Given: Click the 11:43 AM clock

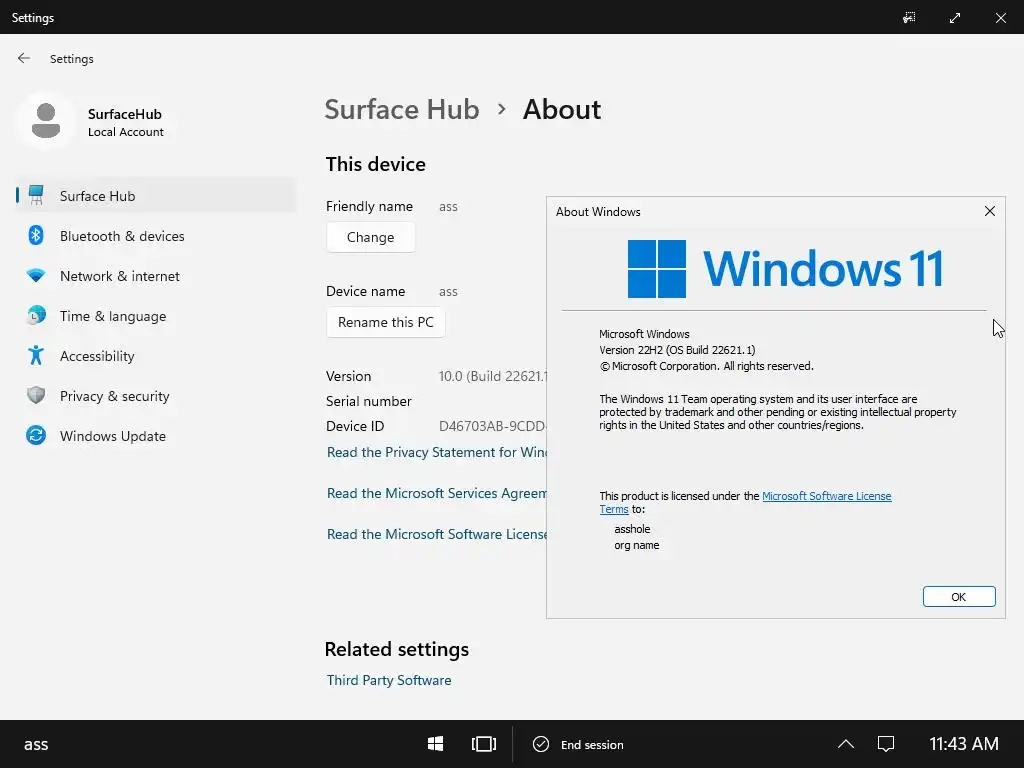Looking at the screenshot, I should click(x=963, y=744).
